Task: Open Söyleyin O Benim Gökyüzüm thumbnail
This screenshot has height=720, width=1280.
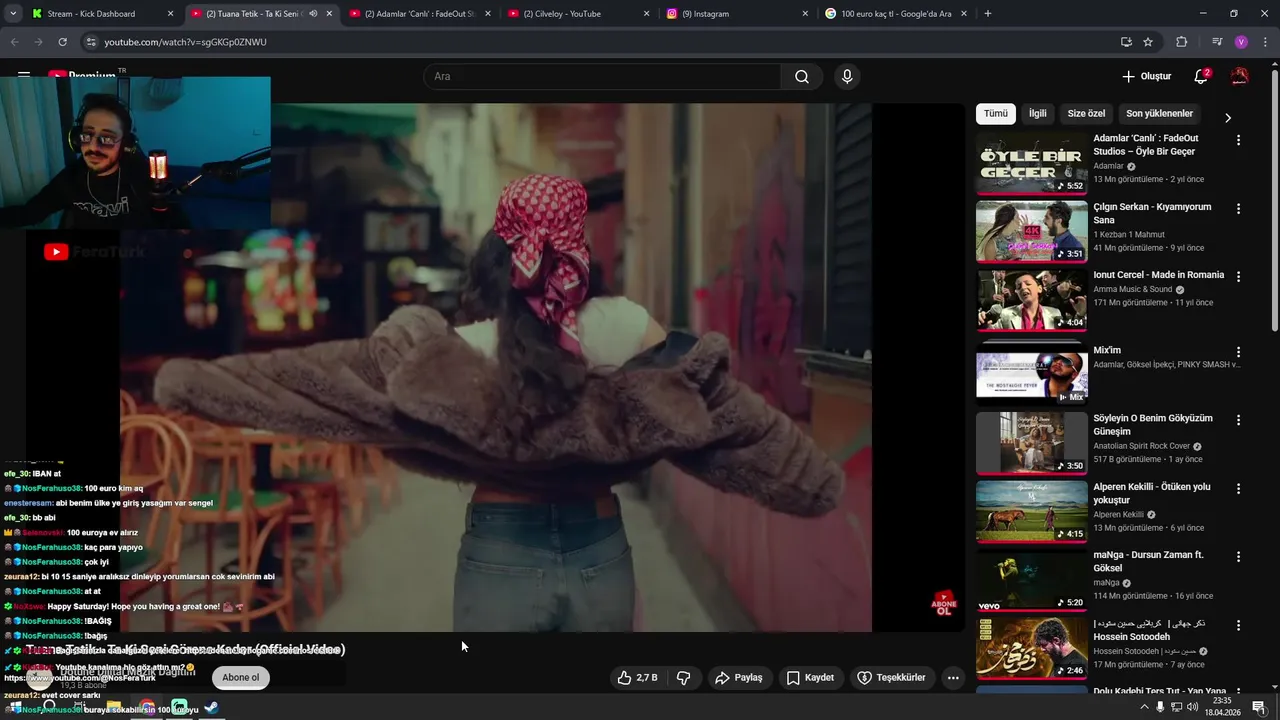Action: click(x=1031, y=443)
